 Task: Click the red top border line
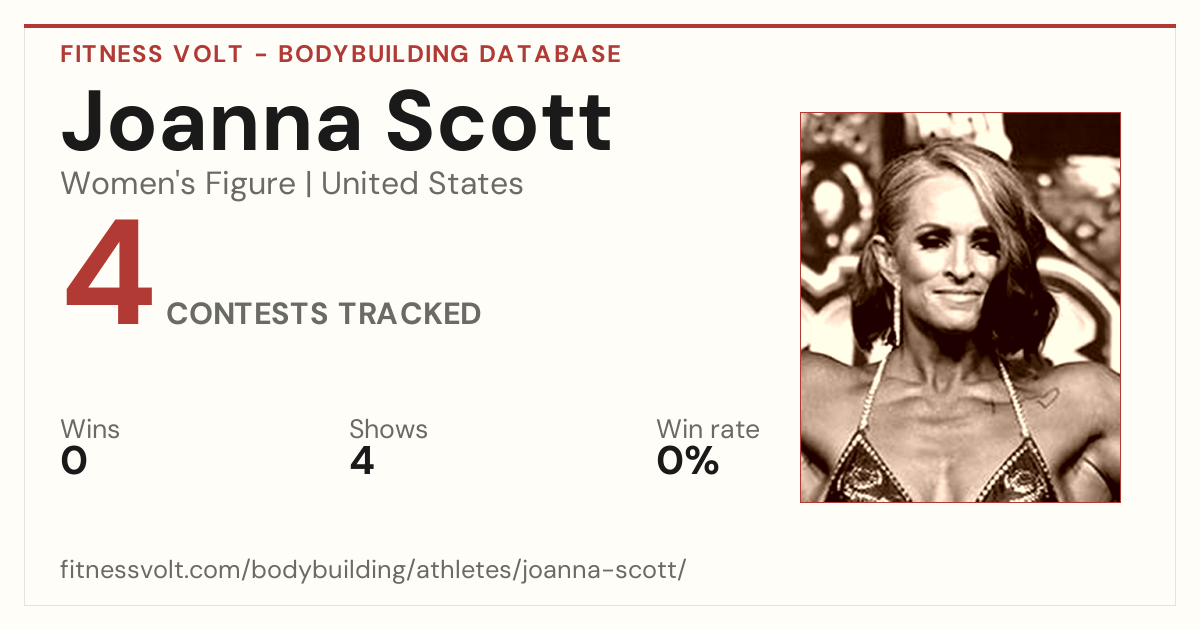coord(600,26)
